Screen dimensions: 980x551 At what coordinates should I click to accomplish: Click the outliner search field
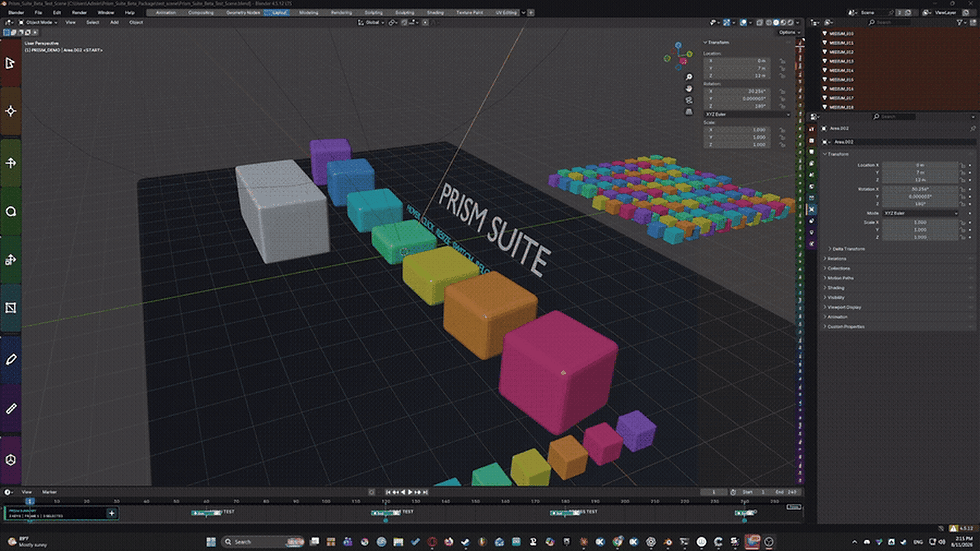click(x=889, y=22)
